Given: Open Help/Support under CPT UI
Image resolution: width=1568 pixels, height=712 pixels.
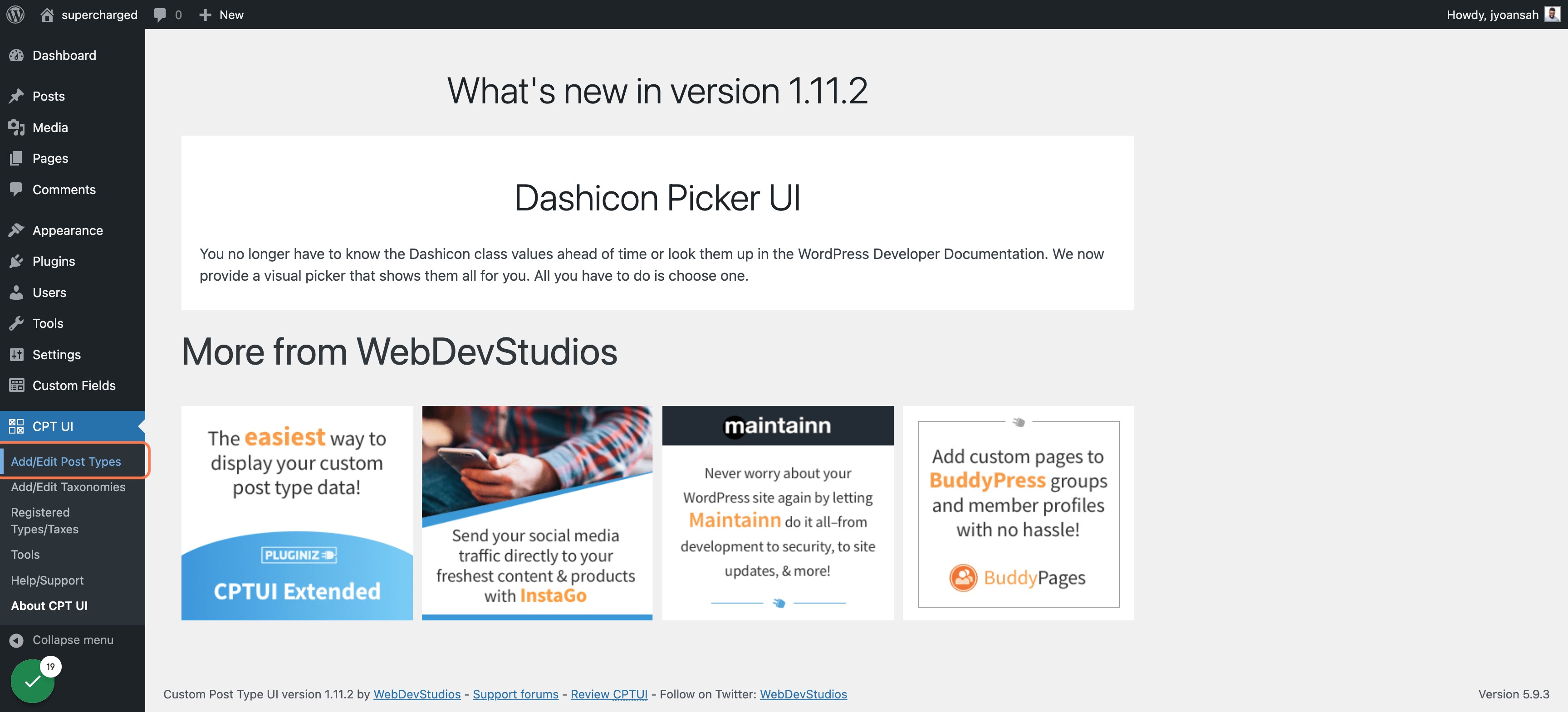Looking at the screenshot, I should pyautogui.click(x=48, y=580).
